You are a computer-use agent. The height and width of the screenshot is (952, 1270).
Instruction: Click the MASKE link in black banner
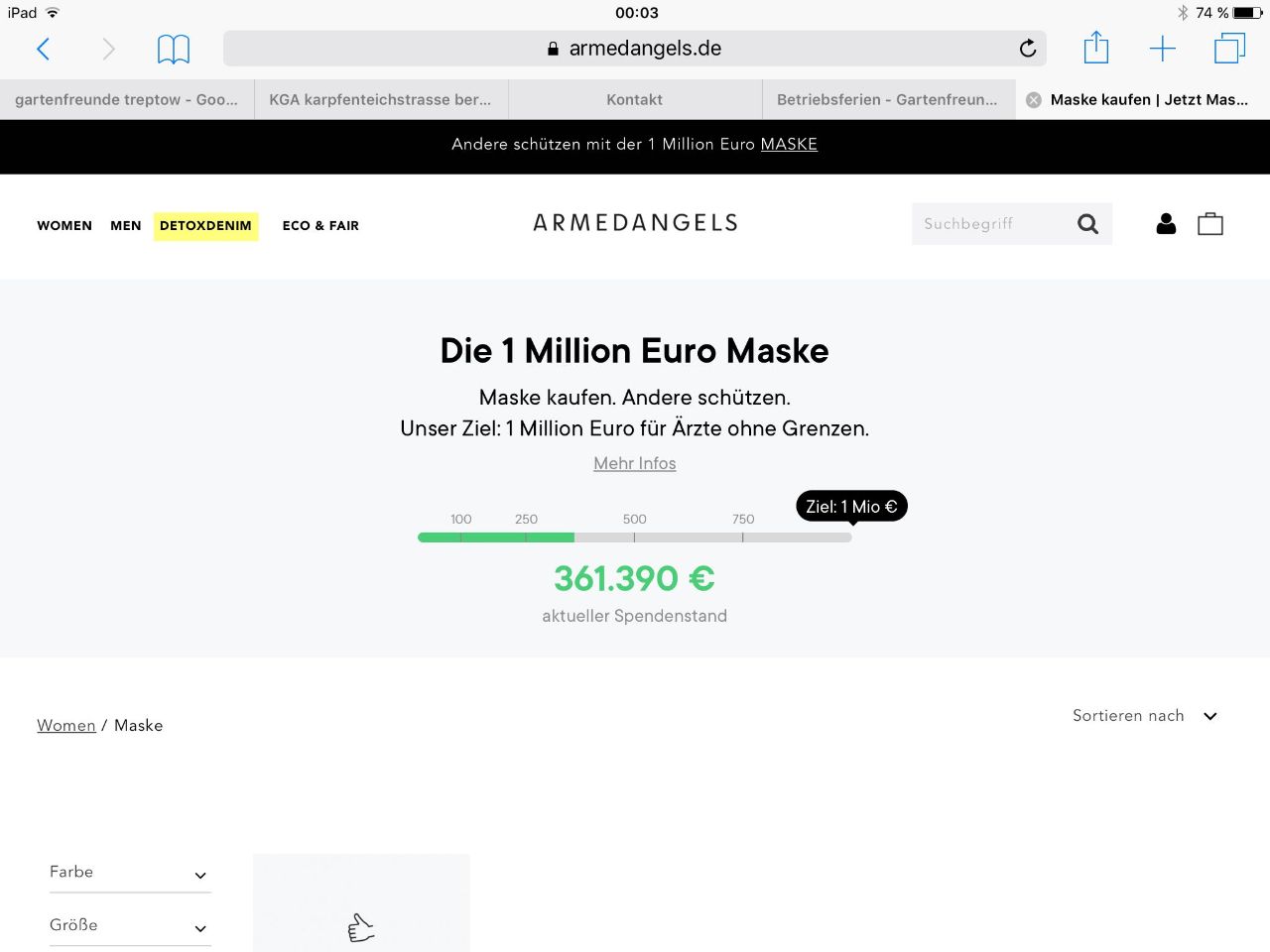pos(789,145)
